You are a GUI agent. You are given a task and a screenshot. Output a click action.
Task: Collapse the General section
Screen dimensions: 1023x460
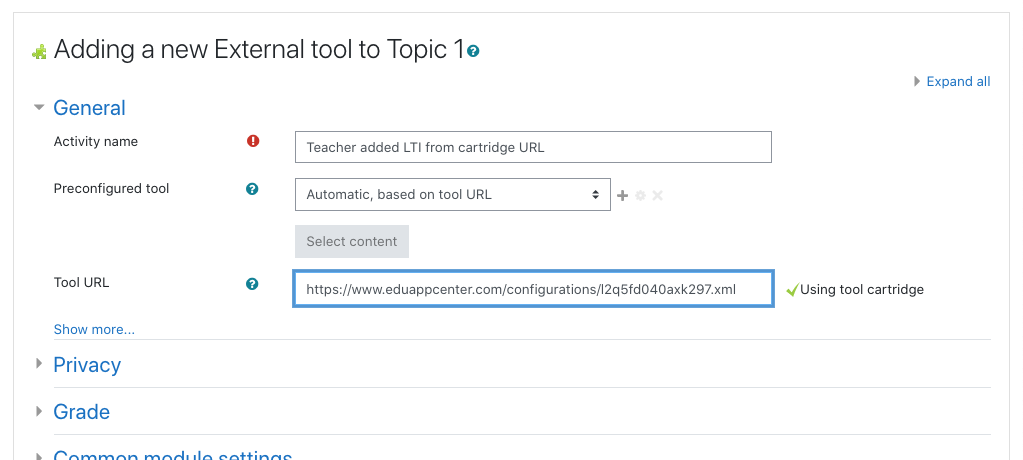pyautogui.click(x=89, y=108)
